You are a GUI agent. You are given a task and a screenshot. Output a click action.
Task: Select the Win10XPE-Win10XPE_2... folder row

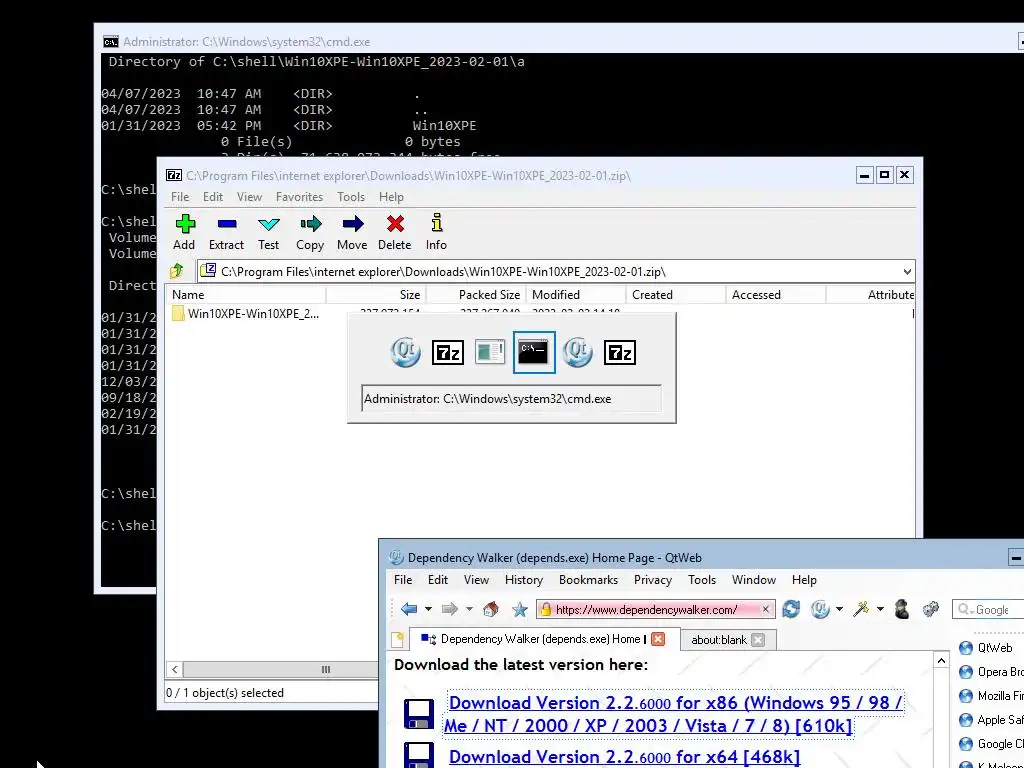(246, 314)
